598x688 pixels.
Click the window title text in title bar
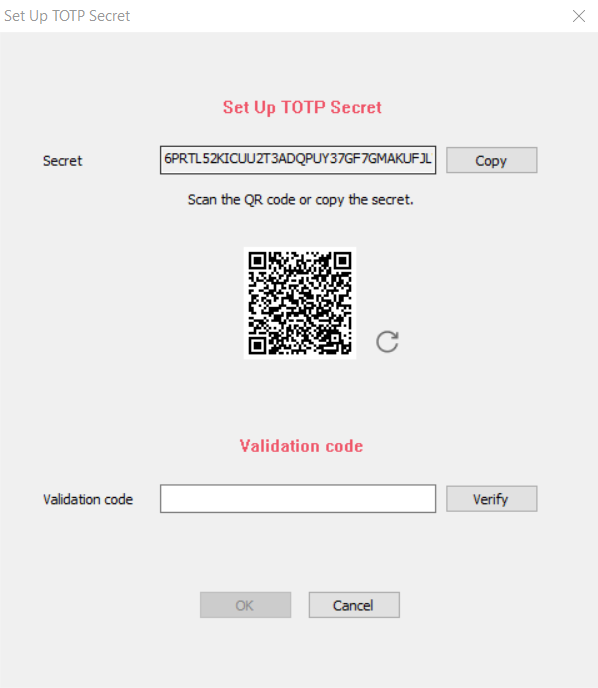(x=67, y=16)
